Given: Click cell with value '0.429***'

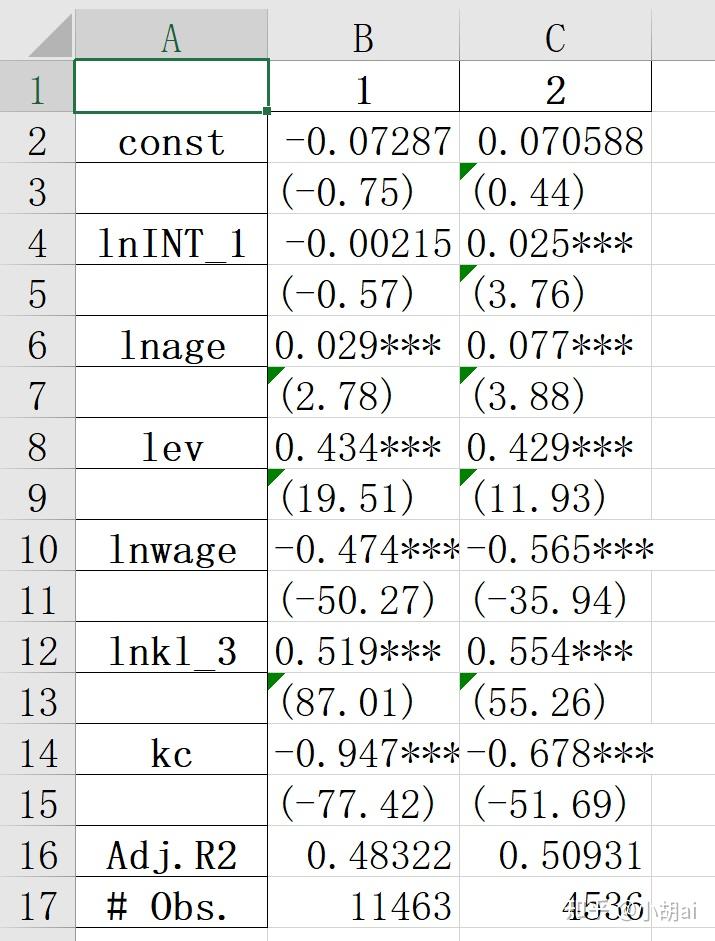Looking at the screenshot, I should pyautogui.click(x=555, y=443).
